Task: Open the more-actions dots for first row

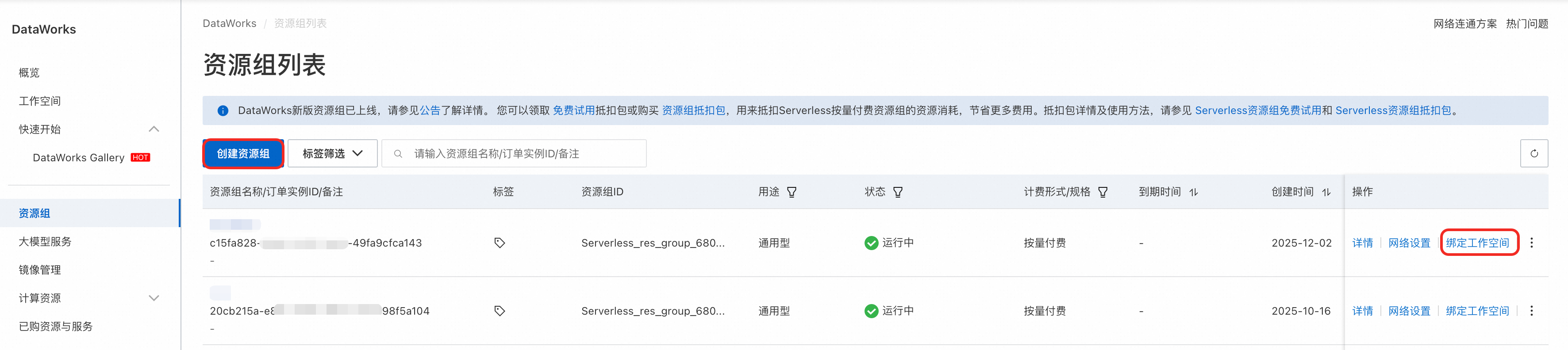Action: 1531,243
